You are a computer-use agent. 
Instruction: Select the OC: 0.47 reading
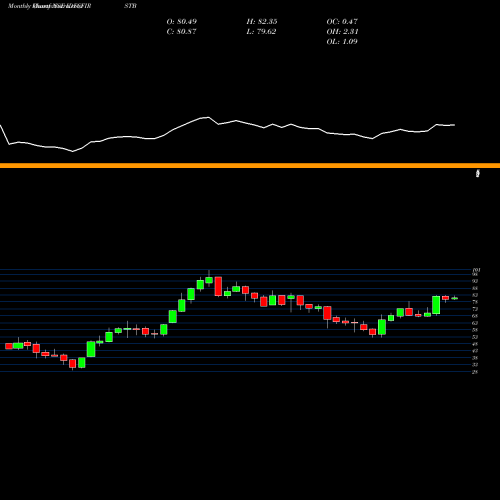pos(342,22)
